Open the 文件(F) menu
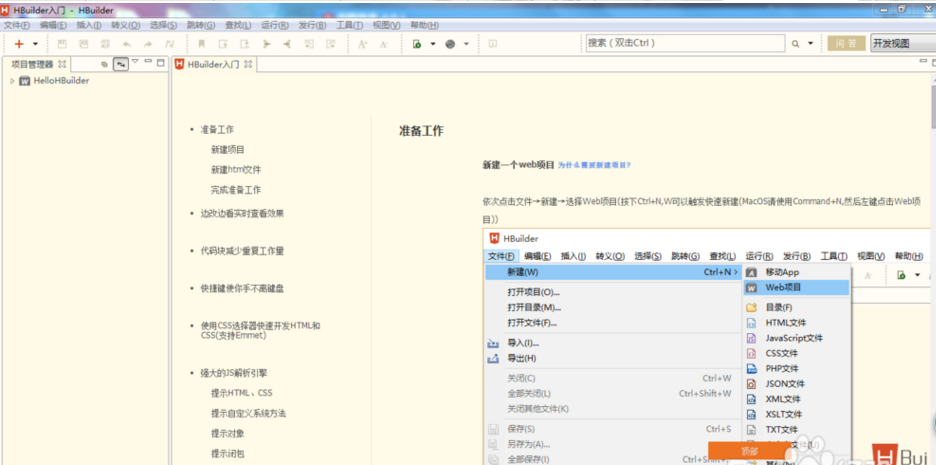The image size is (936, 465). point(17,25)
